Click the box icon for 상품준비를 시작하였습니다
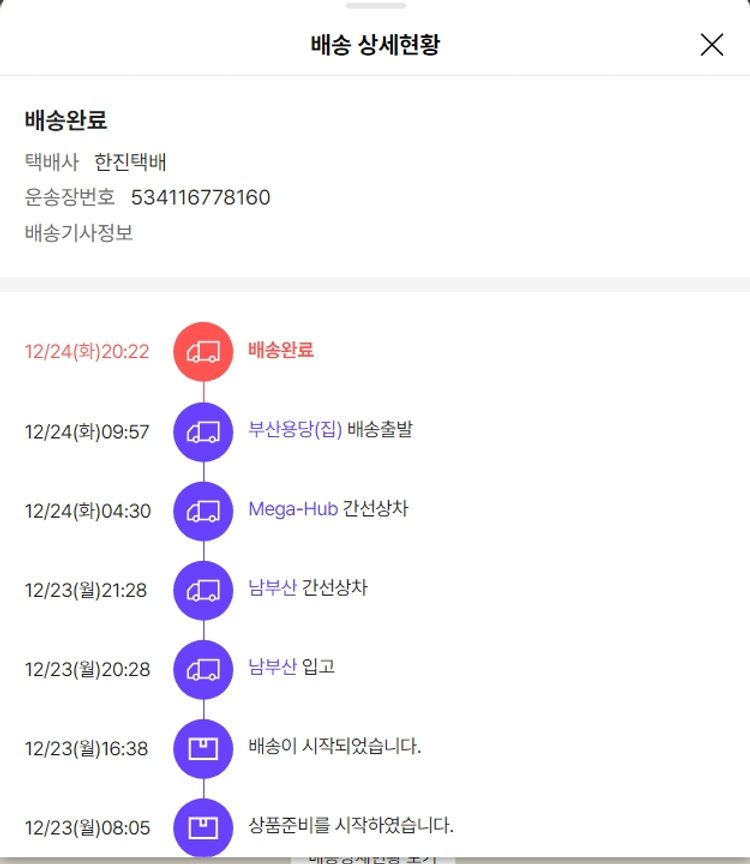The height and width of the screenshot is (864, 750). pyautogui.click(x=203, y=827)
